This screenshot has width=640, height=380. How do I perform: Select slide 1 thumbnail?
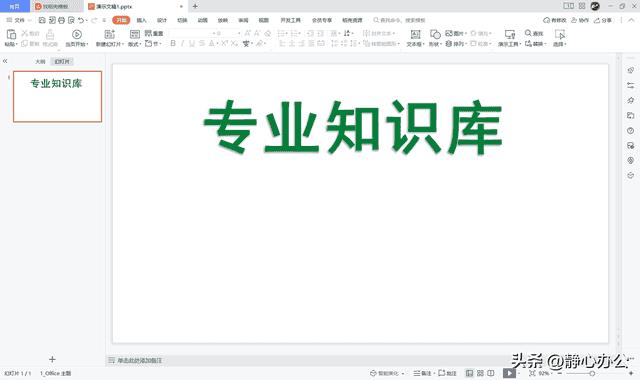click(58, 96)
